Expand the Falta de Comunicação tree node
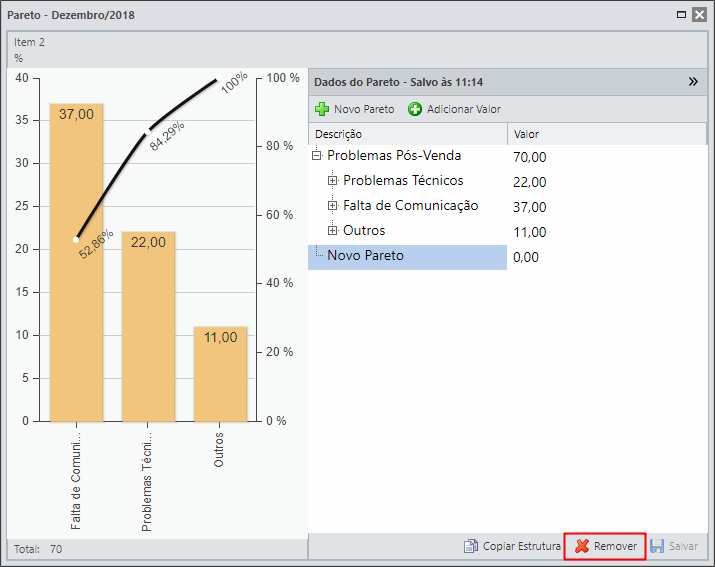 [x=332, y=206]
